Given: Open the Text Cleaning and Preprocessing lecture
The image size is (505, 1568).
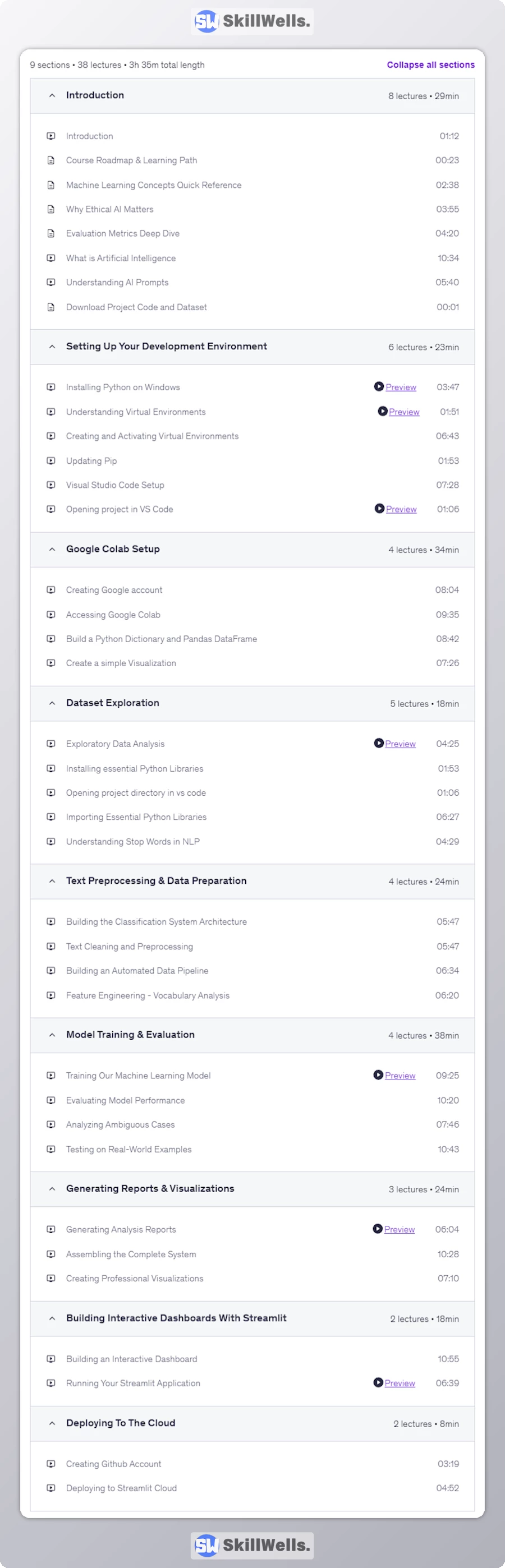Looking at the screenshot, I should (x=129, y=947).
